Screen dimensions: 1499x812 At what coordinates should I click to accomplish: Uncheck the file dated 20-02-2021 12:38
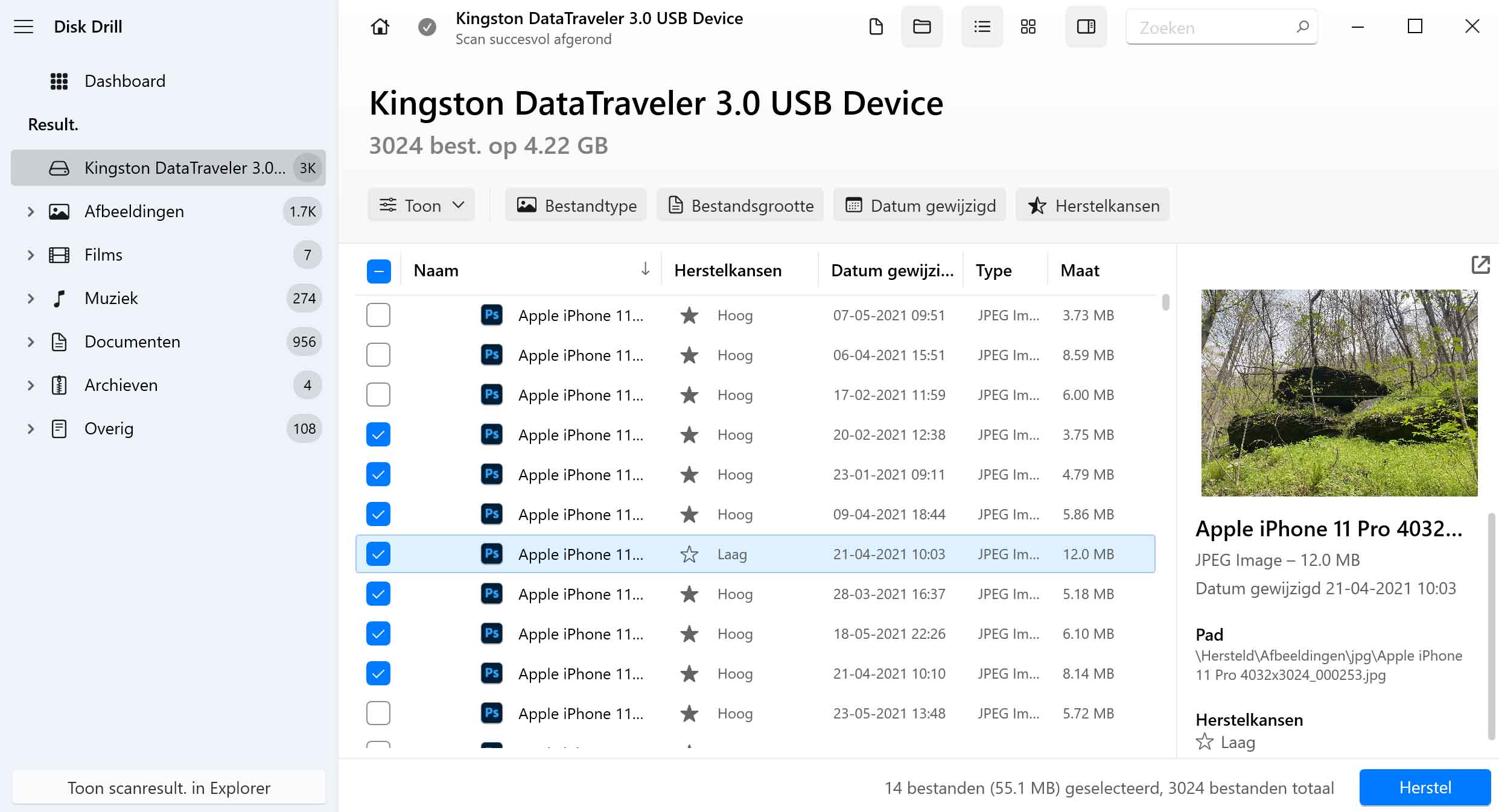coord(378,434)
